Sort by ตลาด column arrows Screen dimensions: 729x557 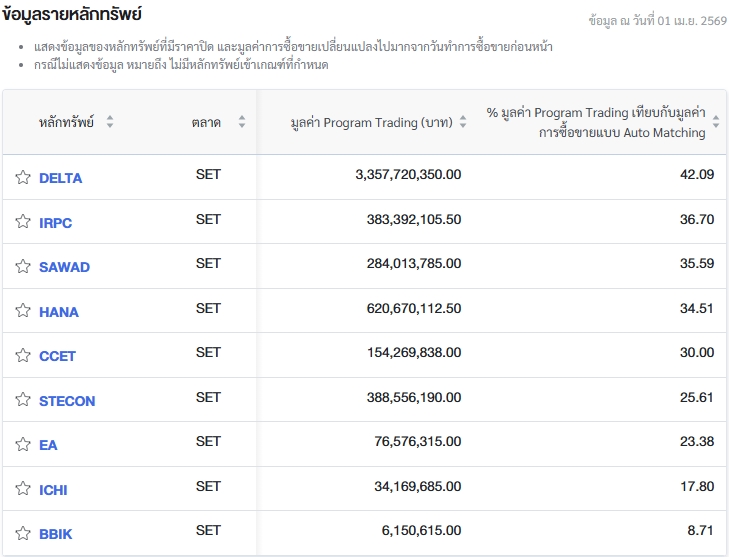pyautogui.click(x=241, y=122)
